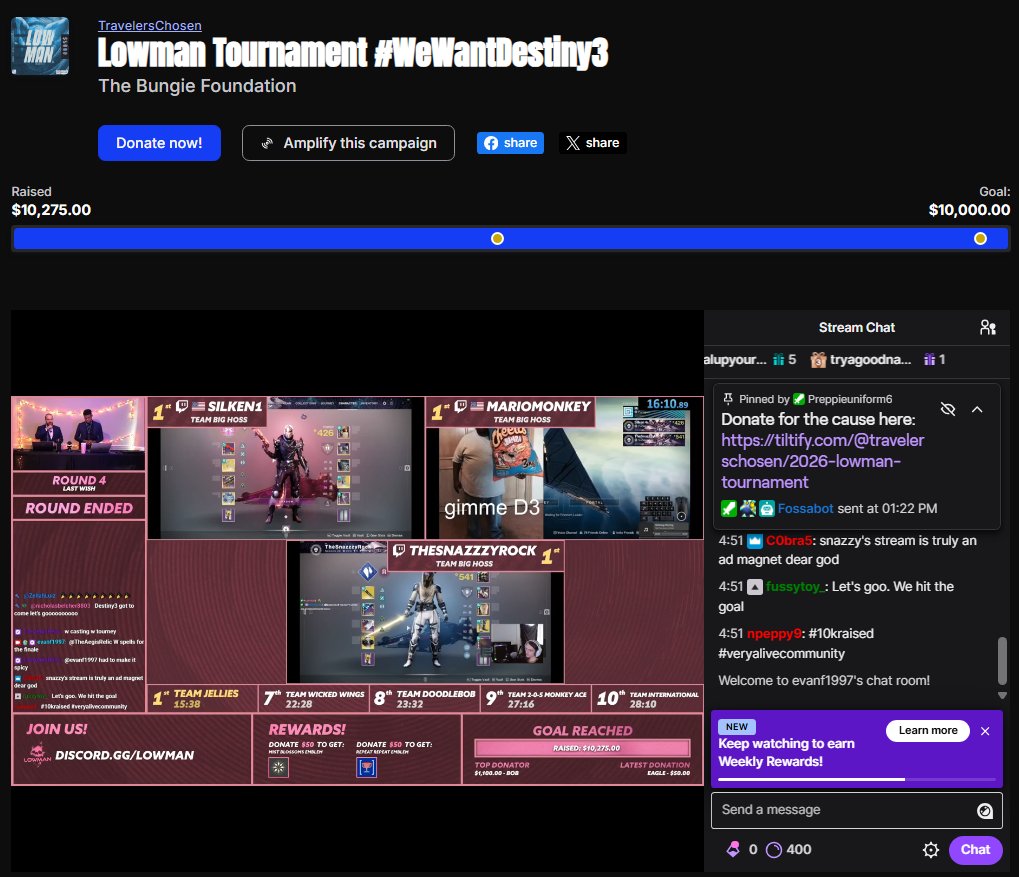The image size is (1019, 877).
Task: Share campaign on X
Action: (x=592, y=143)
